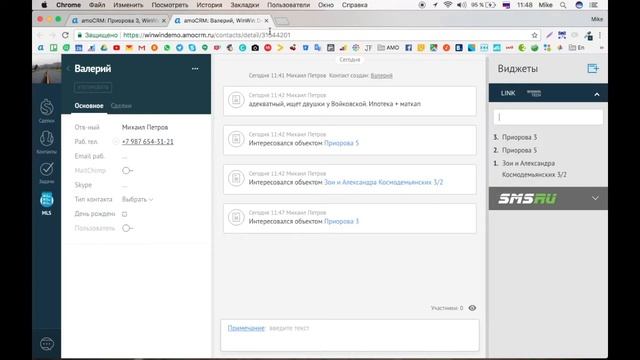The height and width of the screenshot is (360, 640).
Task: Reload the page in Chrome
Action: (65, 35)
